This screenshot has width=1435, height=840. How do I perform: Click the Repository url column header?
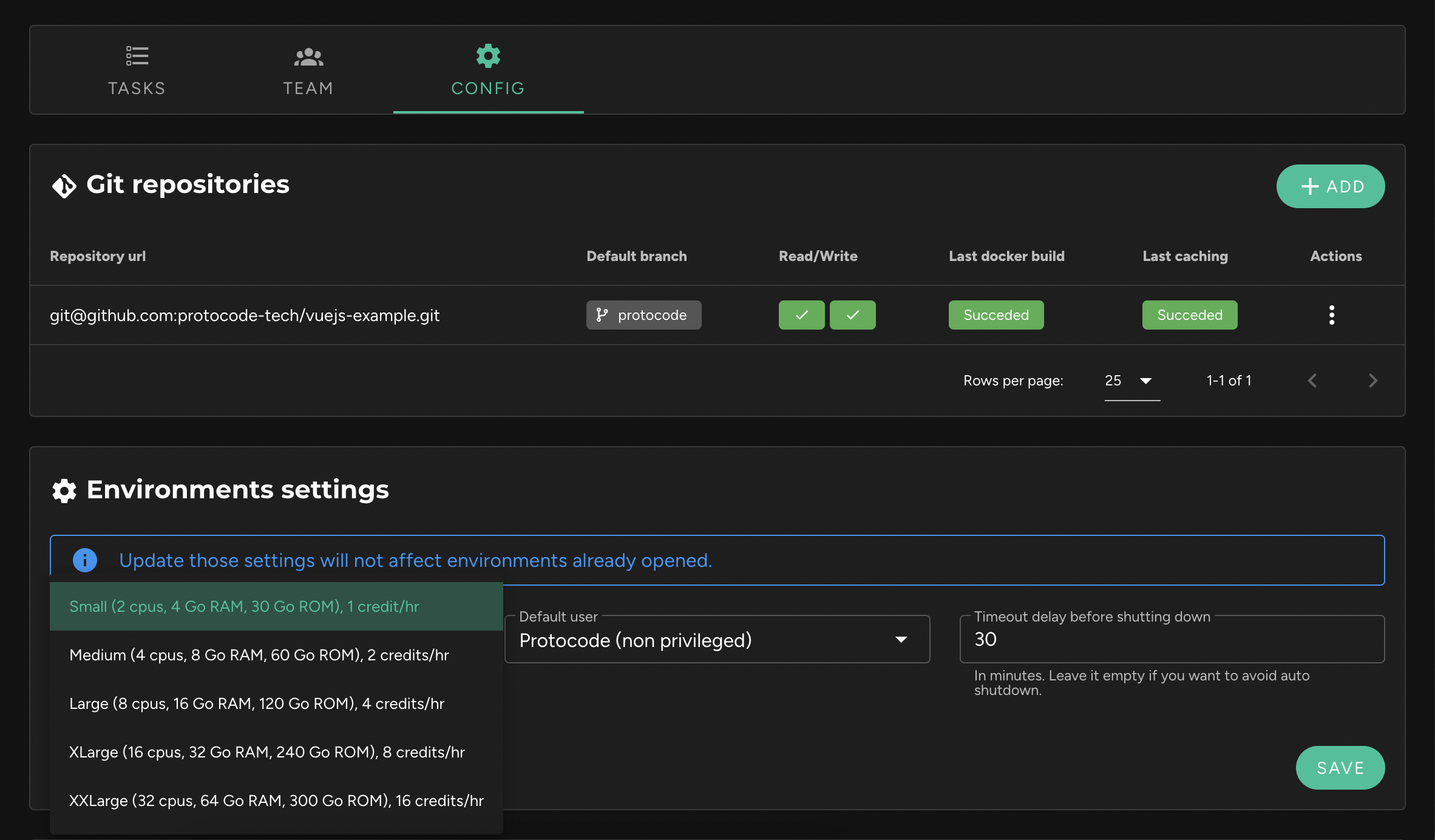pyautogui.click(x=98, y=256)
